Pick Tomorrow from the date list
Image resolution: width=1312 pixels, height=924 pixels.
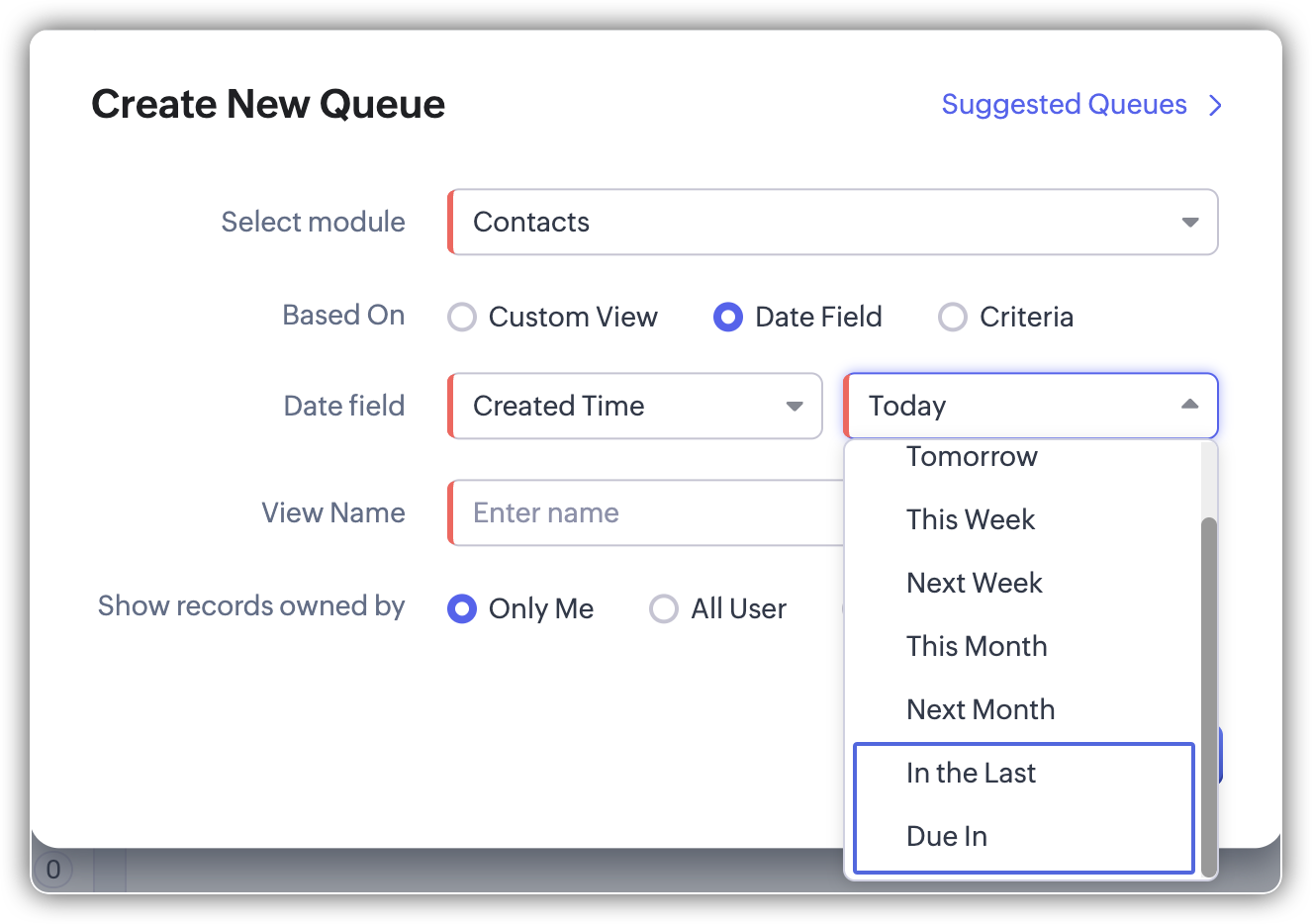coord(972,457)
